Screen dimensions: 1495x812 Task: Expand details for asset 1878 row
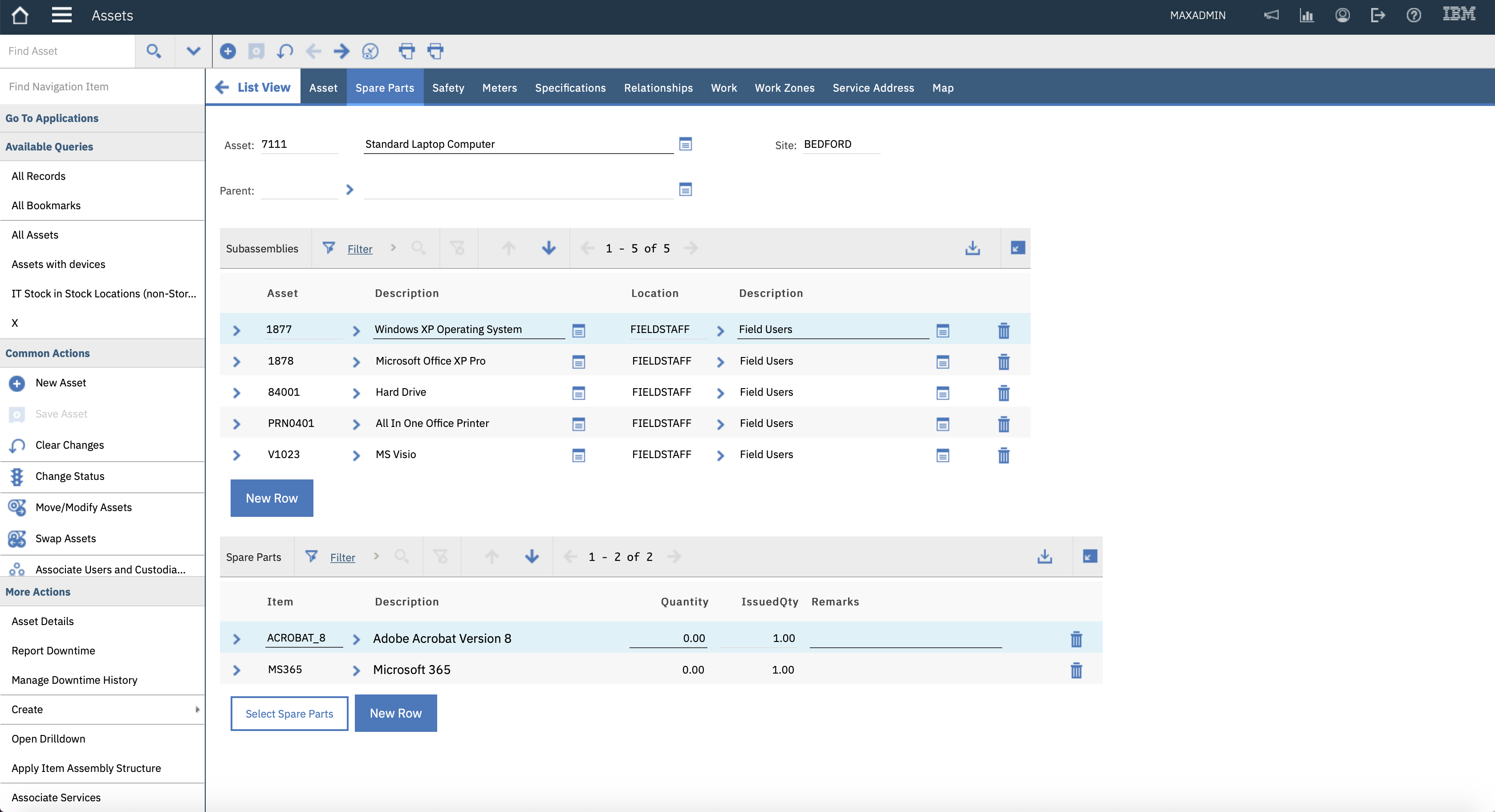[x=236, y=361]
